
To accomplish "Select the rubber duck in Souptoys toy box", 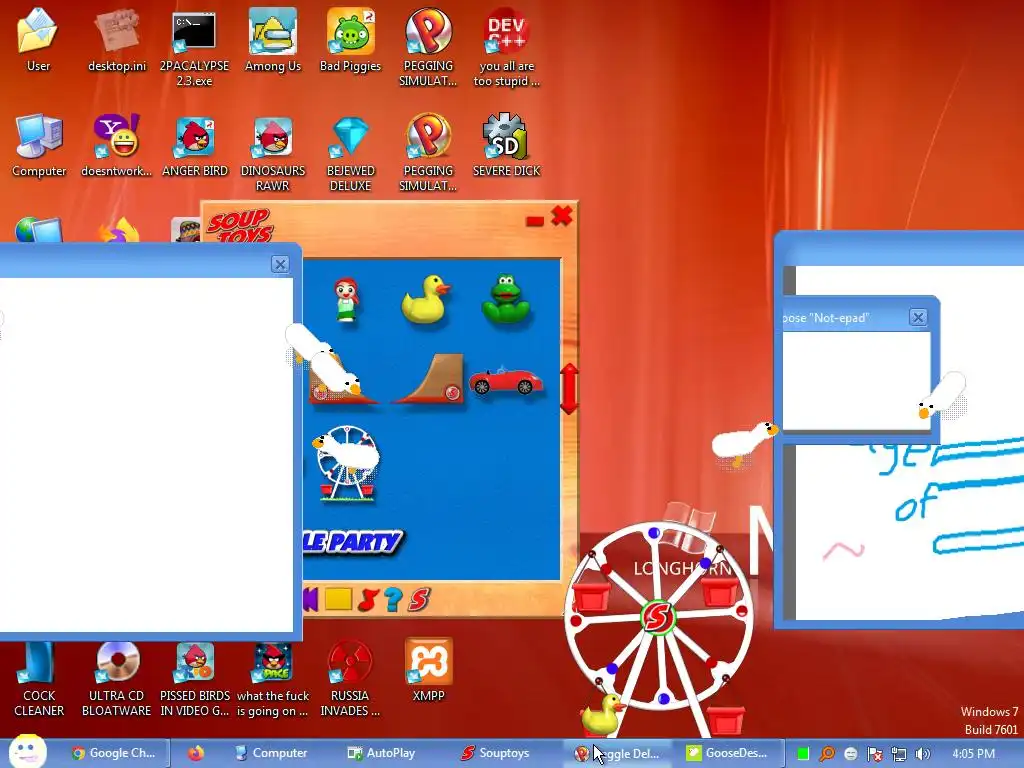I will [x=426, y=300].
